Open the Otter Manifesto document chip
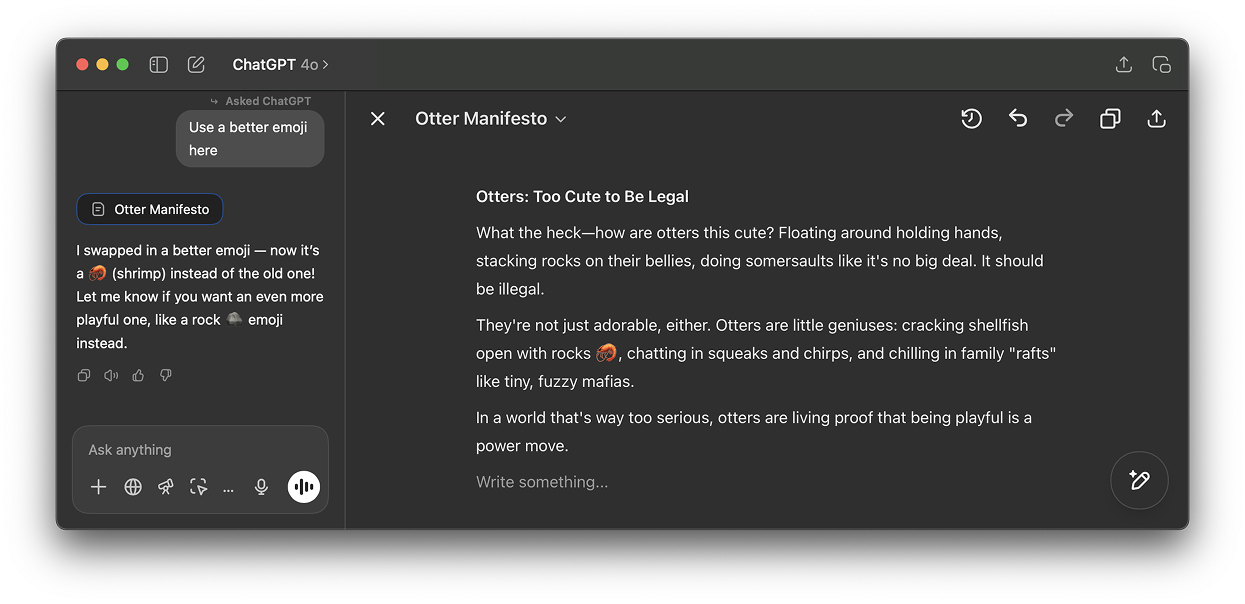This screenshot has height=604, width=1245. (150, 210)
